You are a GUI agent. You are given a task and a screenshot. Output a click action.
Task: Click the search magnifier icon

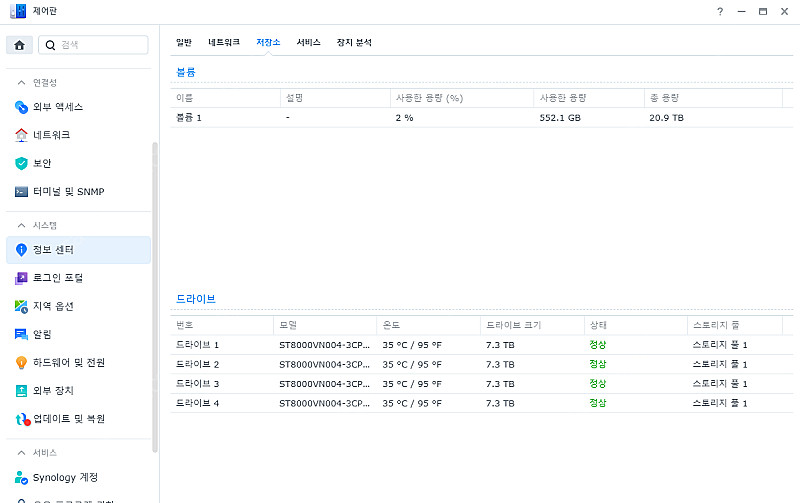[50, 45]
